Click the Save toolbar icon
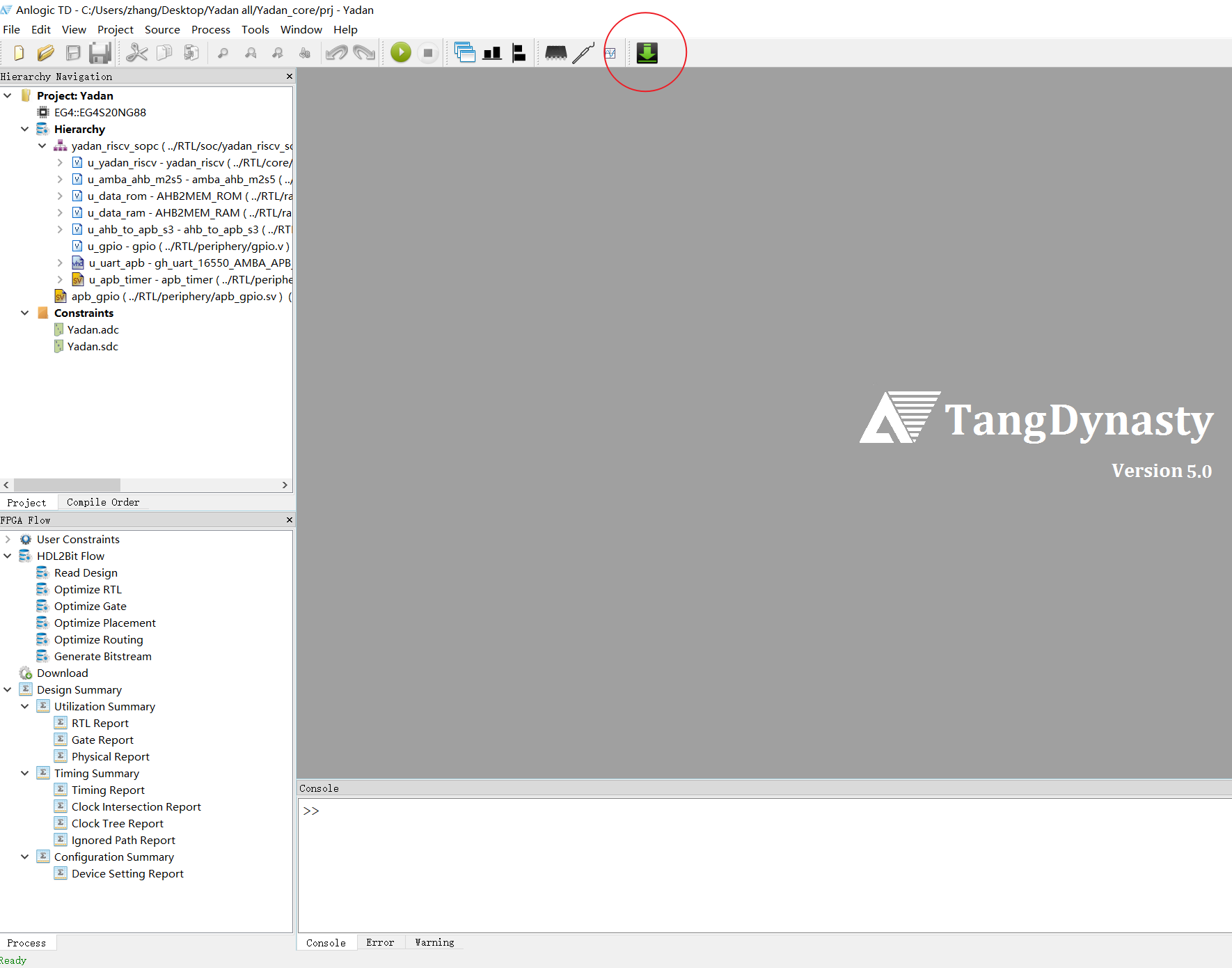Viewport: 1232px width, 968px height. 73,53
